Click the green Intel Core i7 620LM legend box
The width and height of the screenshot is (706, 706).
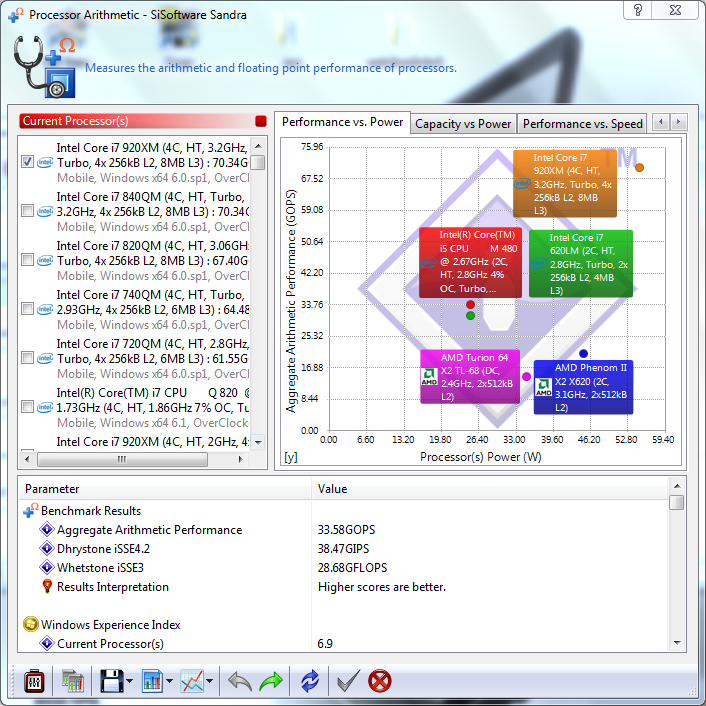pyautogui.click(x=581, y=263)
